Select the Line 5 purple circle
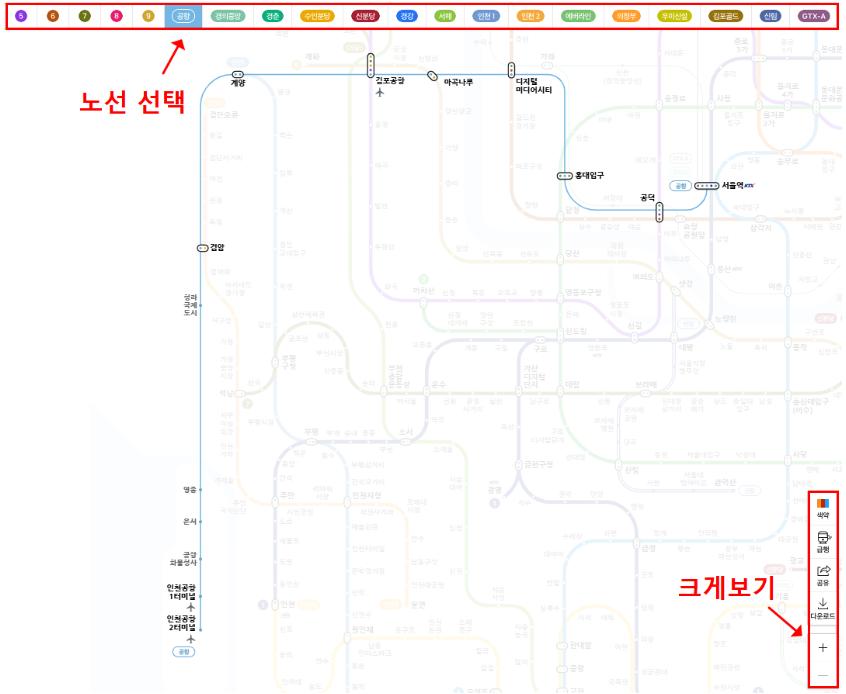Image resolution: width=846 pixels, height=694 pixels. 22,16
